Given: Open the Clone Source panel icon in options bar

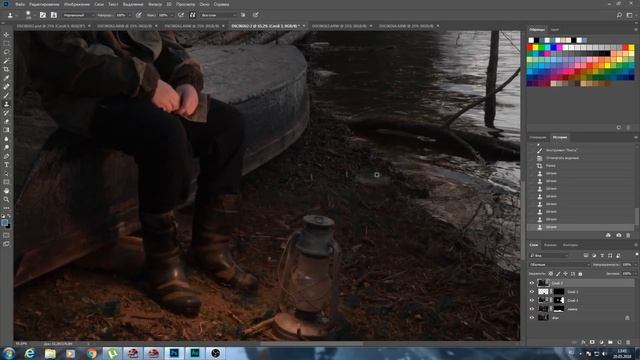Looking at the screenshot, I should pyautogui.click(x=53, y=15).
